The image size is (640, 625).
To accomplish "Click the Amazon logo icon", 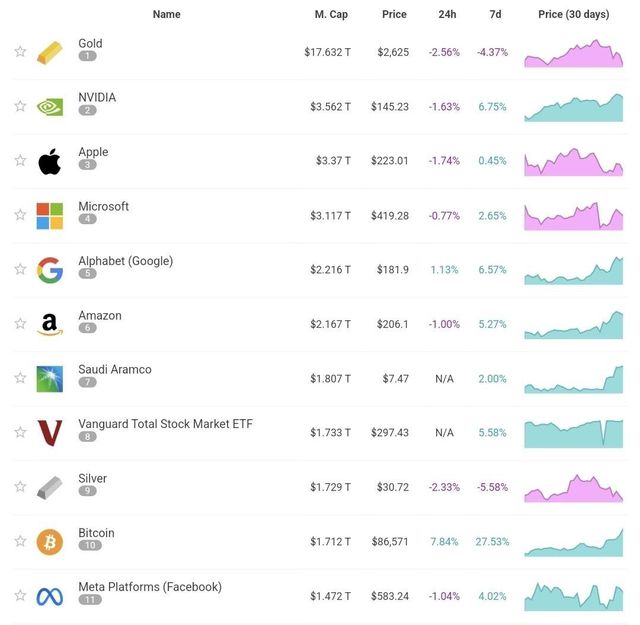I will point(49,324).
